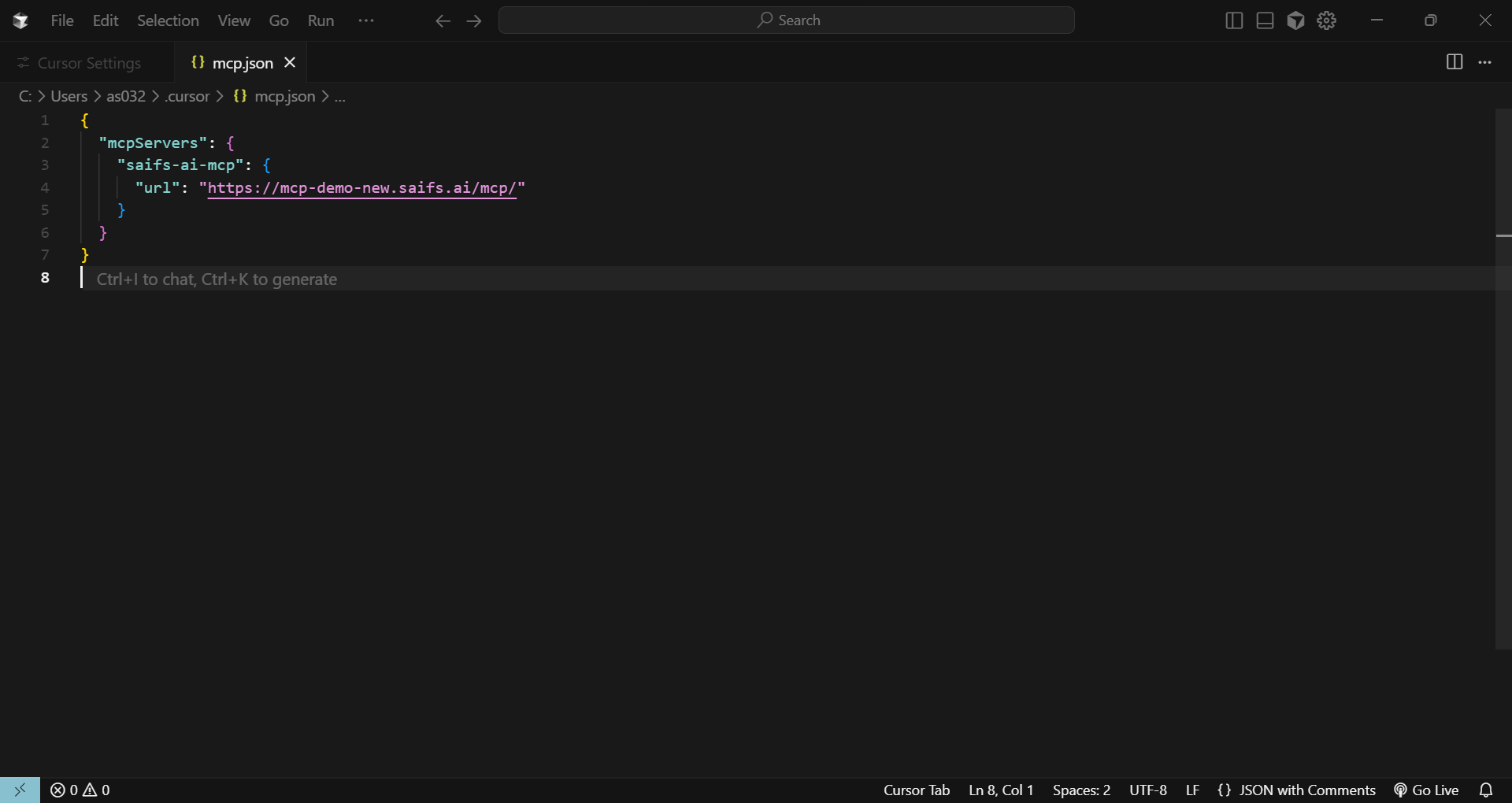The image size is (1512, 803).
Task: Open the View menu
Action: click(234, 20)
